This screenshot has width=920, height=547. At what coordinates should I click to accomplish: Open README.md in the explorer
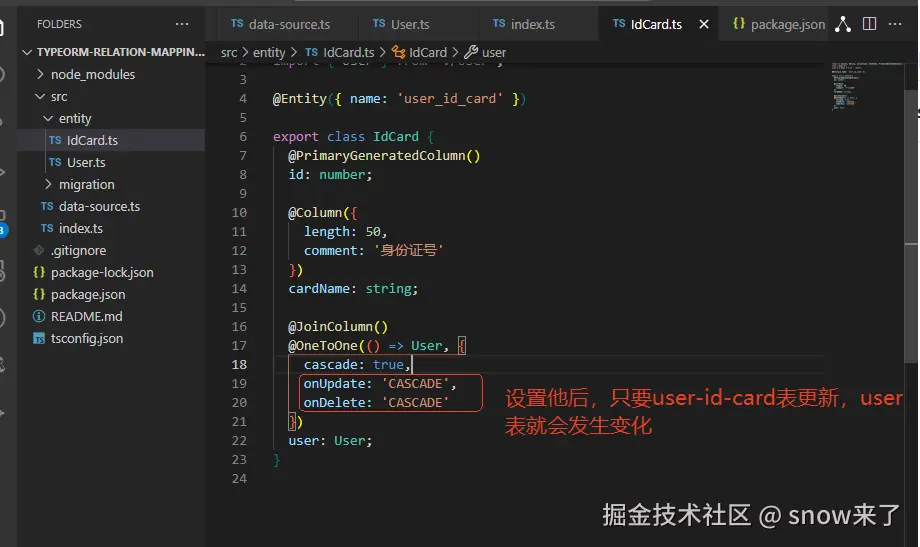111,316
